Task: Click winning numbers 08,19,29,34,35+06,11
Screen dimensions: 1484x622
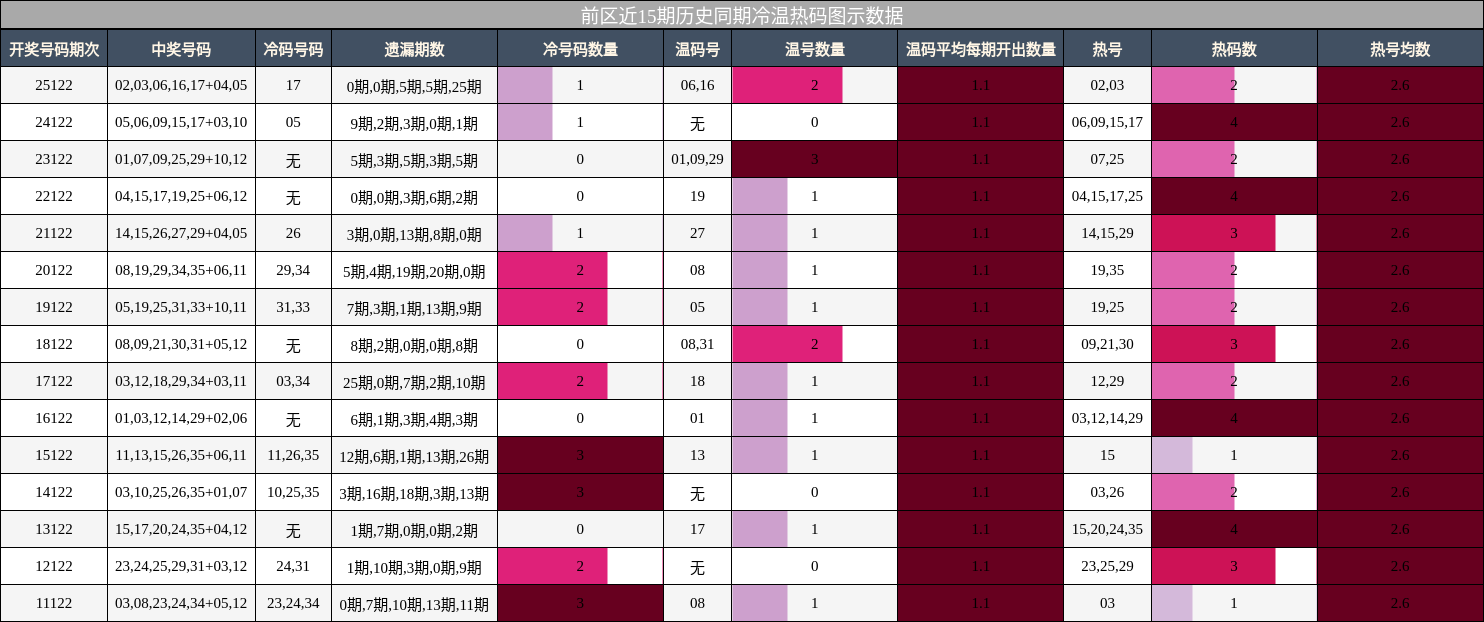Action: pos(181,271)
